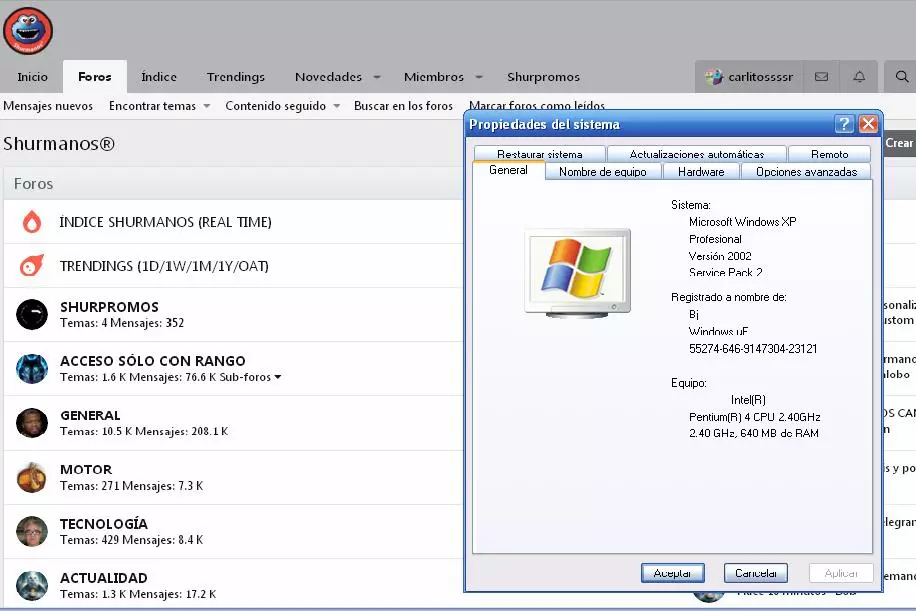Click the Foros section header
The image size is (916, 611).
[33, 184]
